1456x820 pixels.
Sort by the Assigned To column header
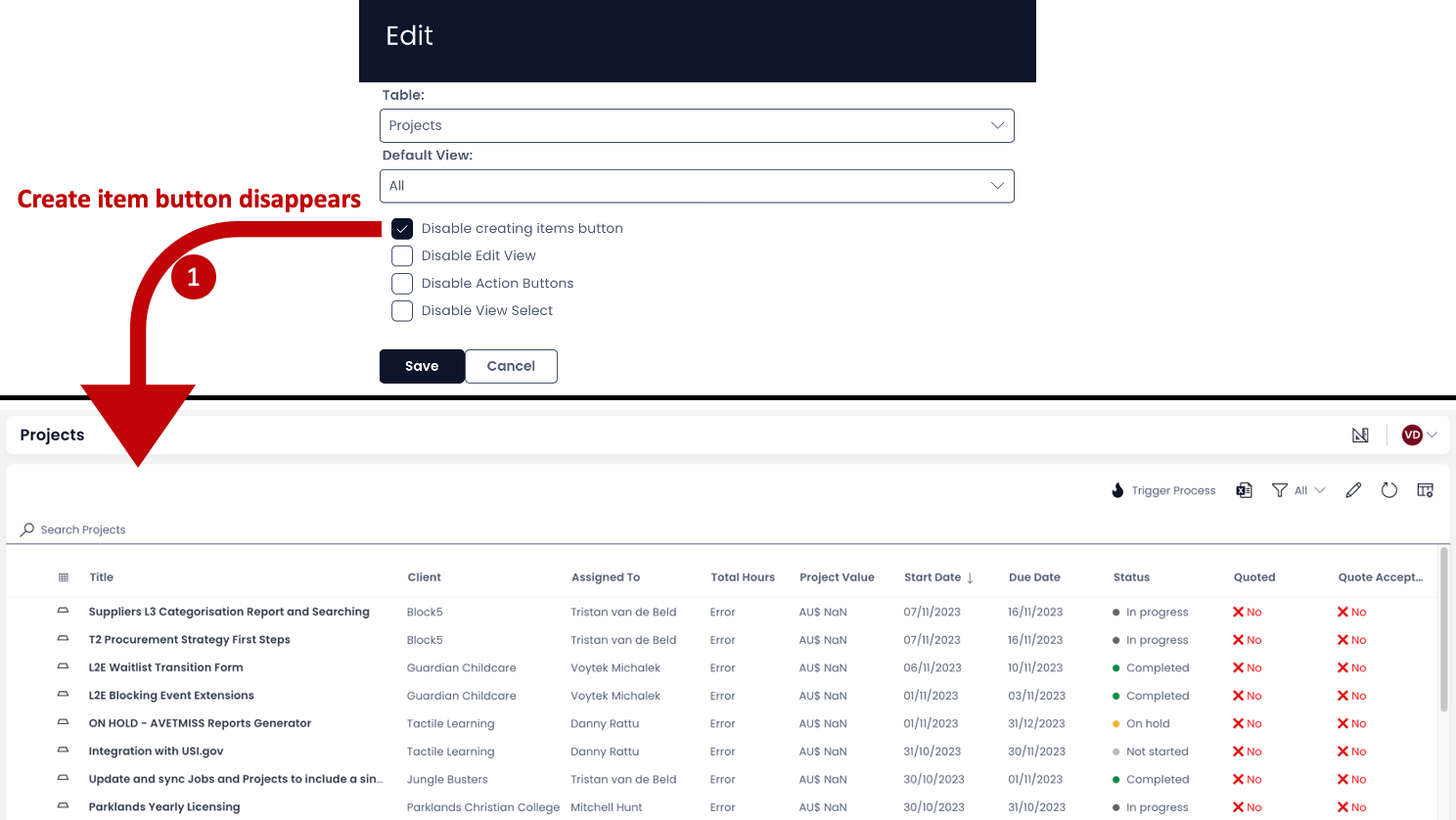coord(606,577)
